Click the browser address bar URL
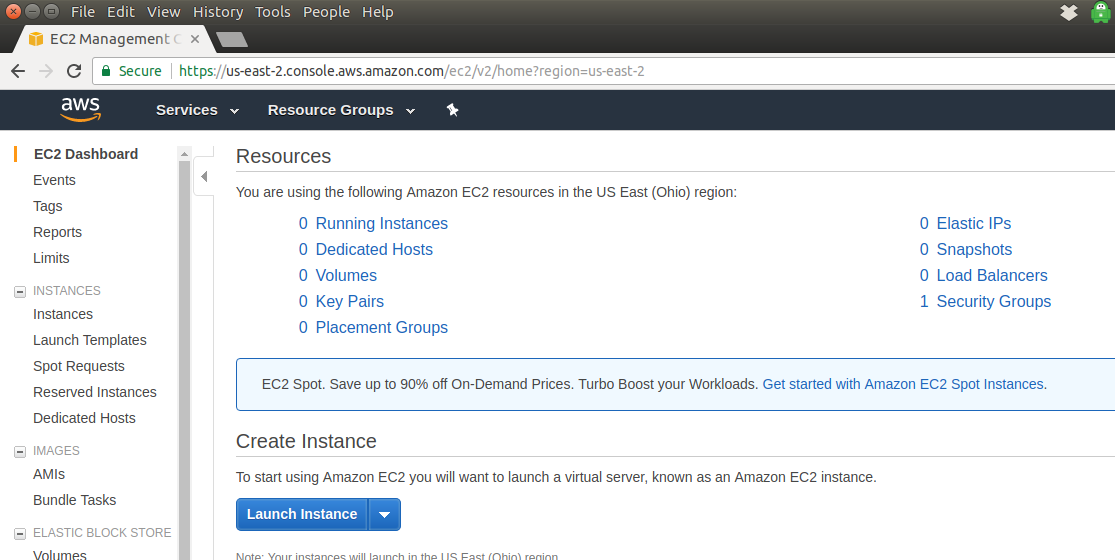1115x560 pixels. (x=412, y=71)
